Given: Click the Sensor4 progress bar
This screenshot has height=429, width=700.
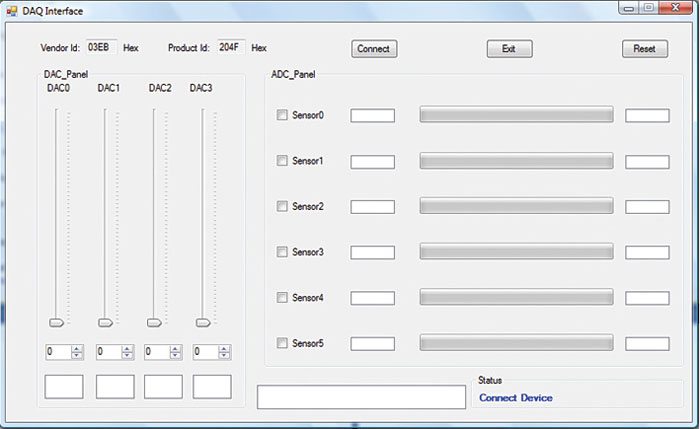Looking at the screenshot, I should point(516,297).
